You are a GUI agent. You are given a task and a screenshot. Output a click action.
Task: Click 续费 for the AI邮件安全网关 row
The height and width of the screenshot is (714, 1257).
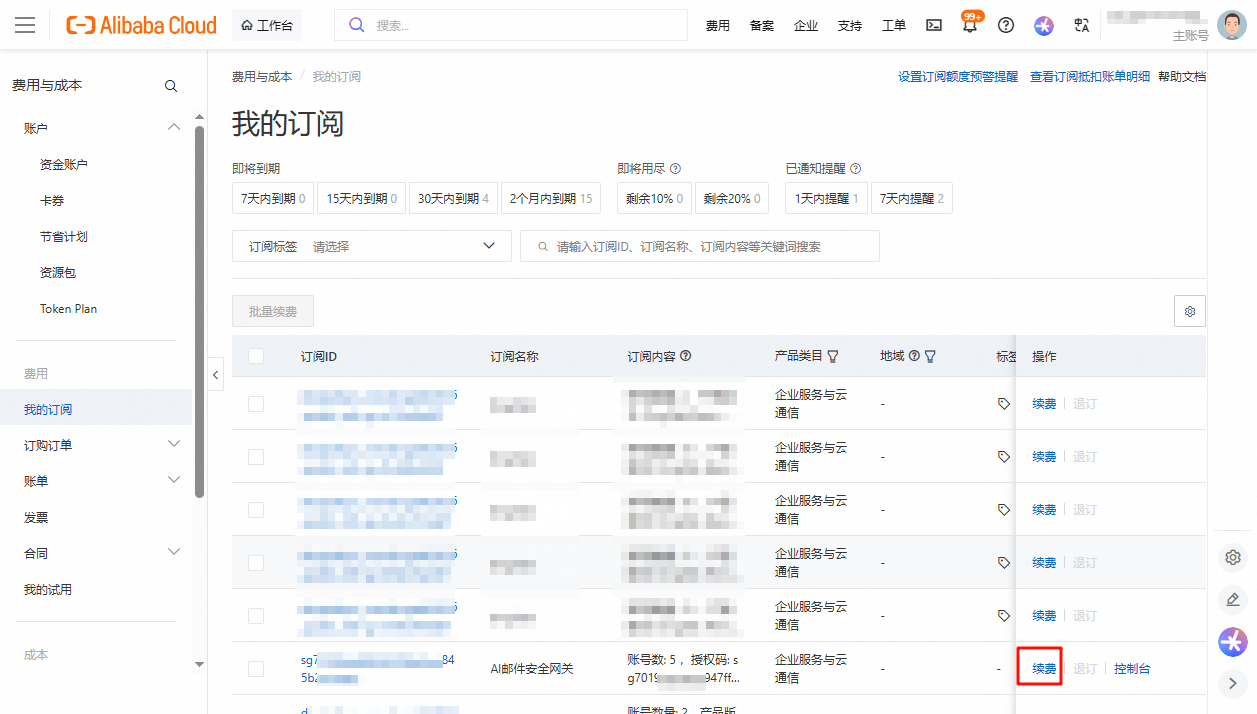pyautogui.click(x=1044, y=669)
